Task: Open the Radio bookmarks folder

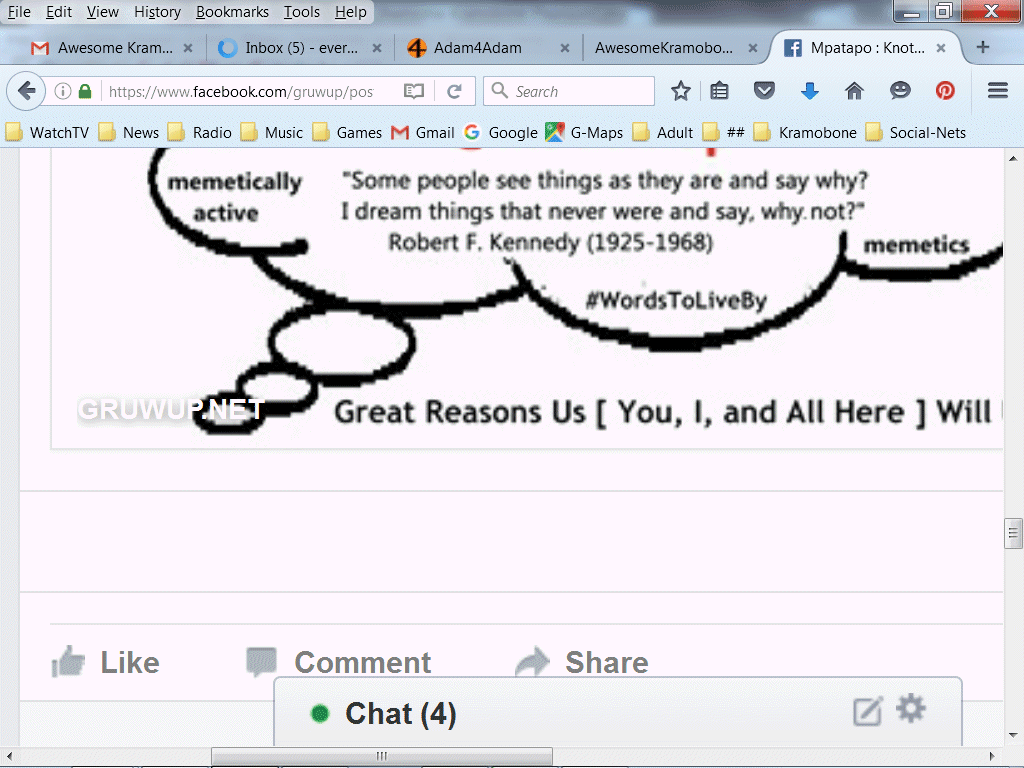Action: 200,133
